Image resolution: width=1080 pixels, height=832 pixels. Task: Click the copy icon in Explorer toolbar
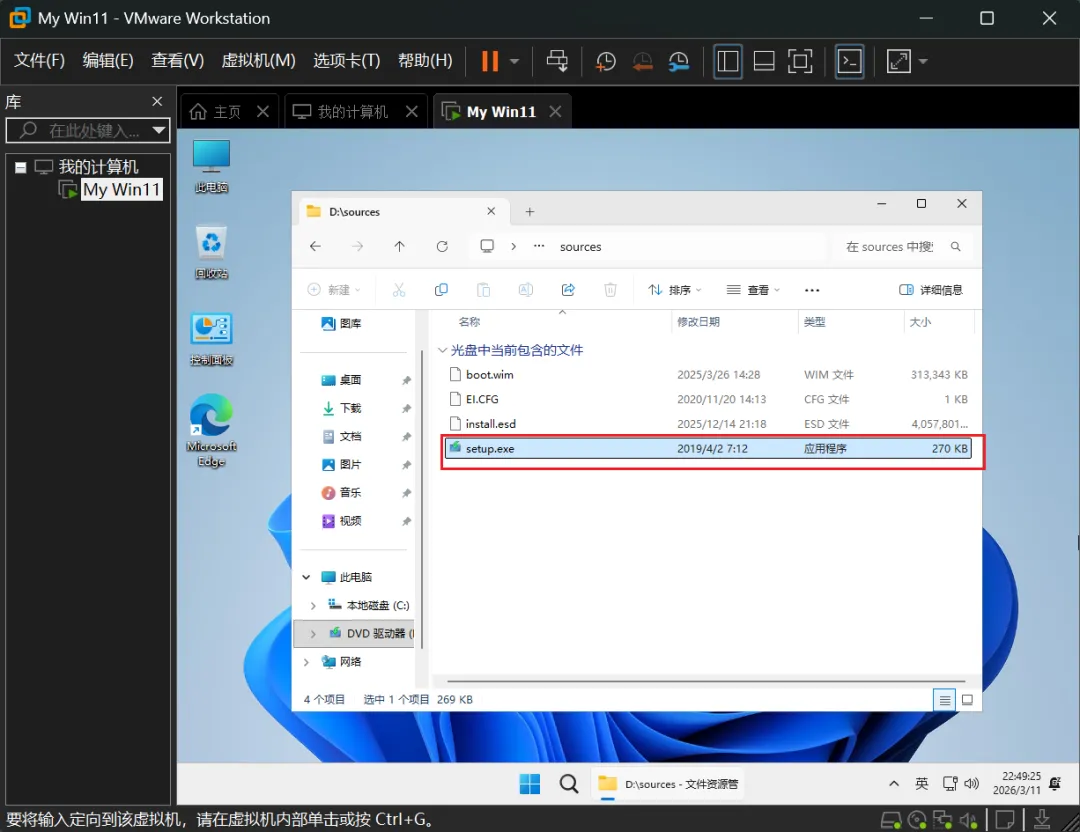(442, 290)
